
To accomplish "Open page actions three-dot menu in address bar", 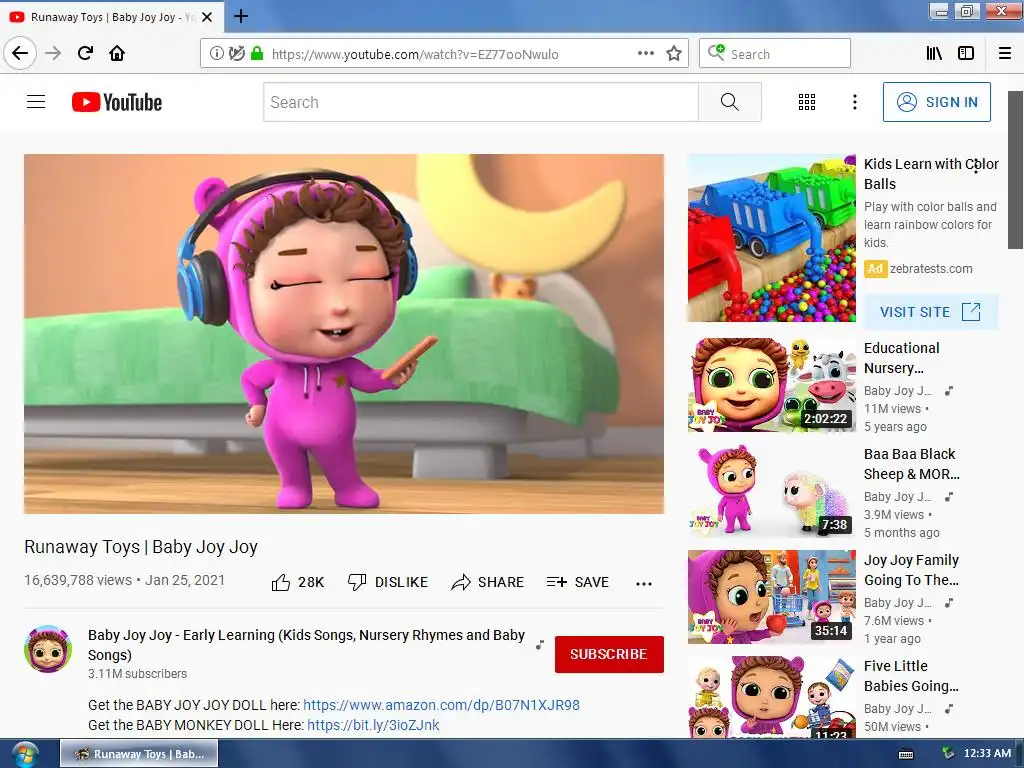I will pos(646,54).
